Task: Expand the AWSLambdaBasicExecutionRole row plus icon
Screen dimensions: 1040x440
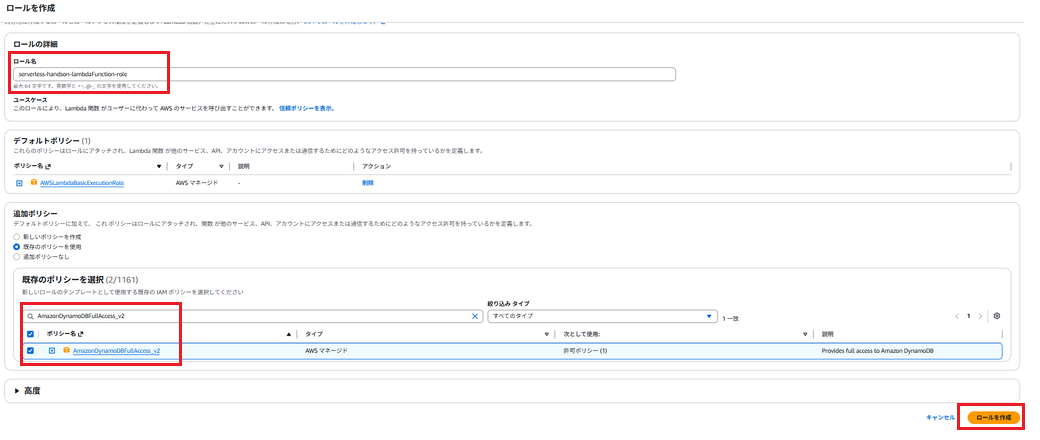Action: (x=19, y=183)
